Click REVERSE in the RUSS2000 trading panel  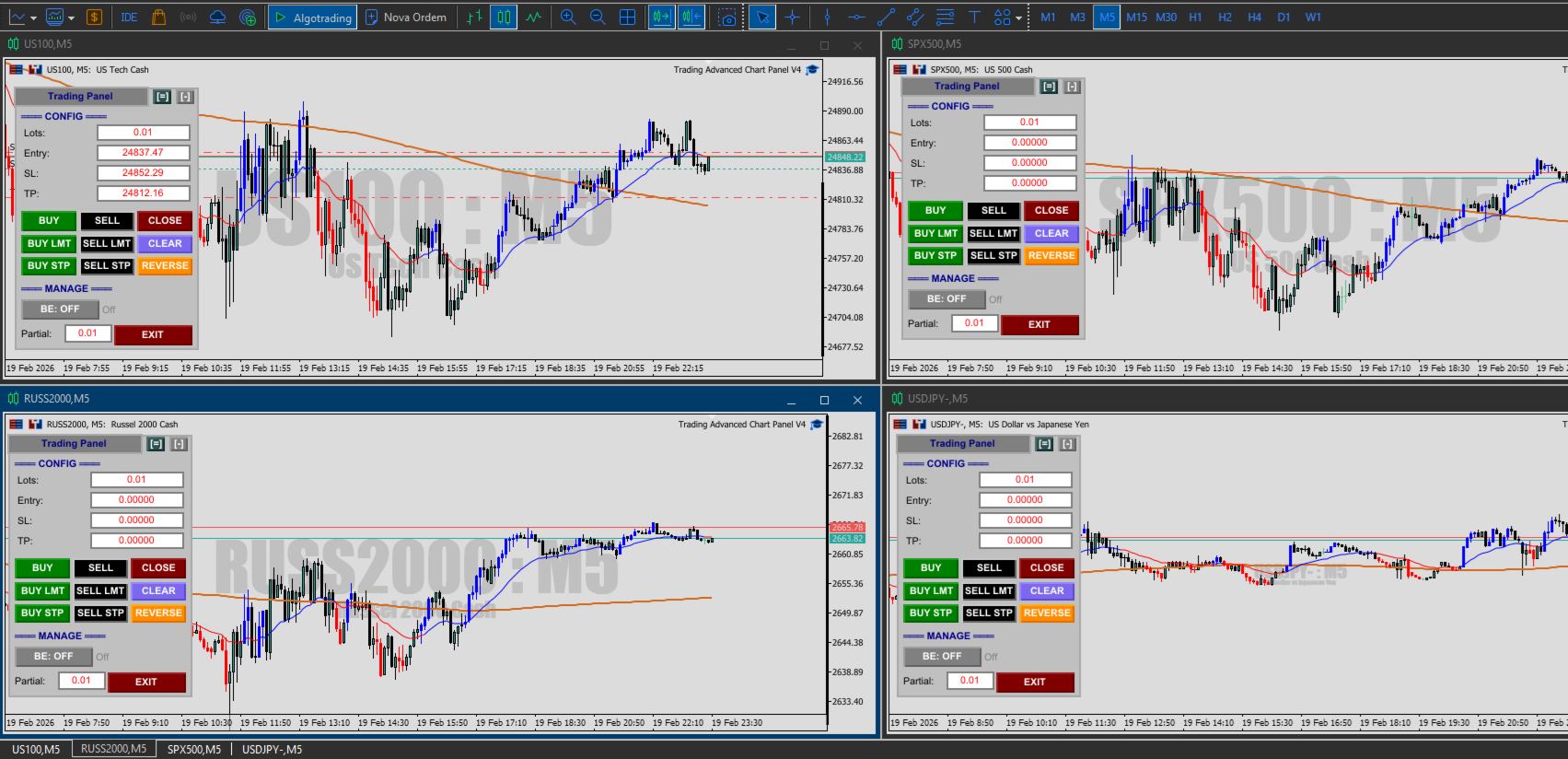(158, 613)
